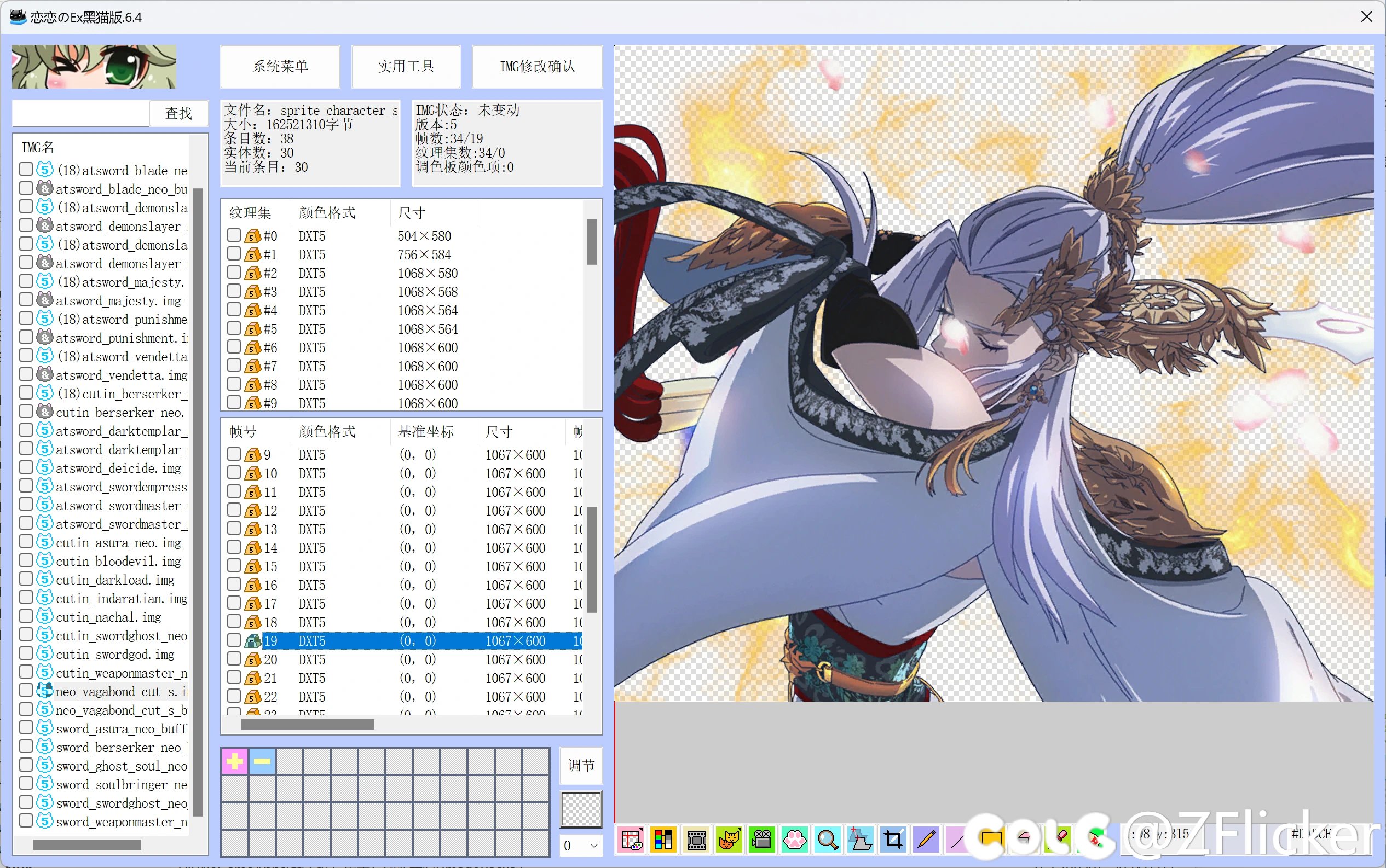This screenshot has height=868, width=1386.
Task: Click frame 22 row icon
Action: click(x=253, y=696)
